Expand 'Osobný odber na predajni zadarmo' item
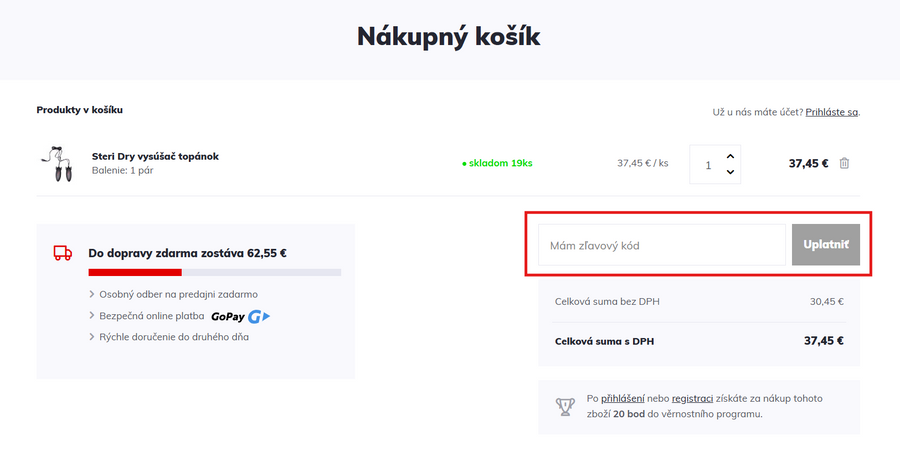900x449 pixels. pyautogui.click(x=173, y=294)
